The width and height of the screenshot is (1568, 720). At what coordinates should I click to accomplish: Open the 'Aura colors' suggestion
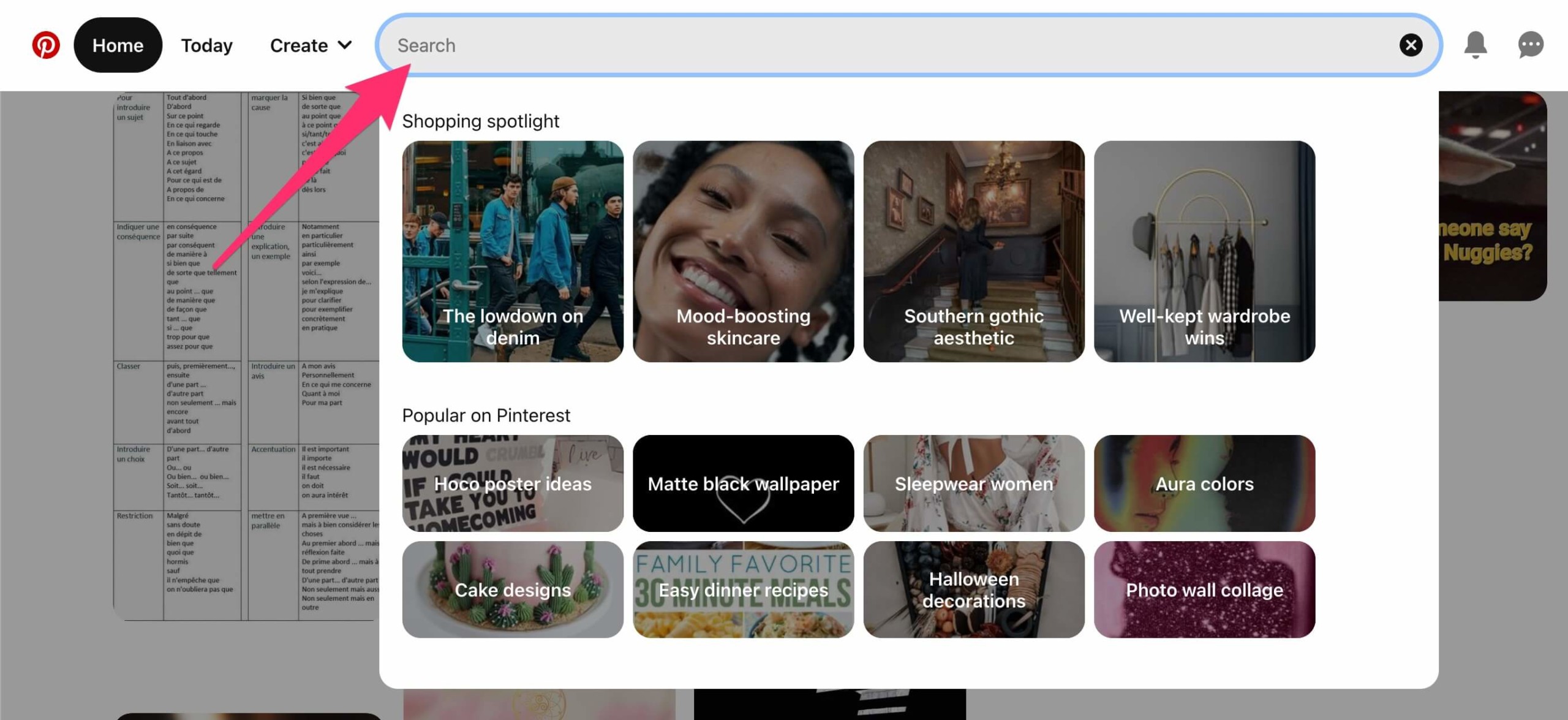pos(1204,483)
